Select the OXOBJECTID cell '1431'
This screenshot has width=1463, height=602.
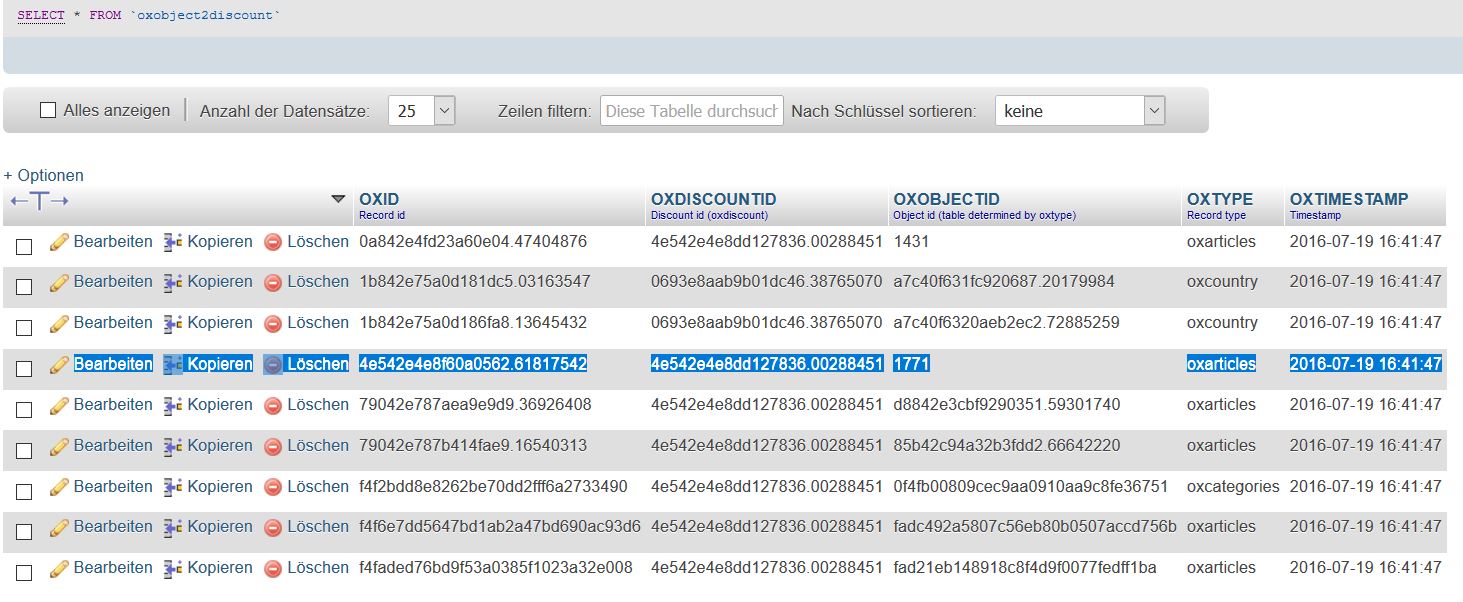pyautogui.click(x=911, y=241)
